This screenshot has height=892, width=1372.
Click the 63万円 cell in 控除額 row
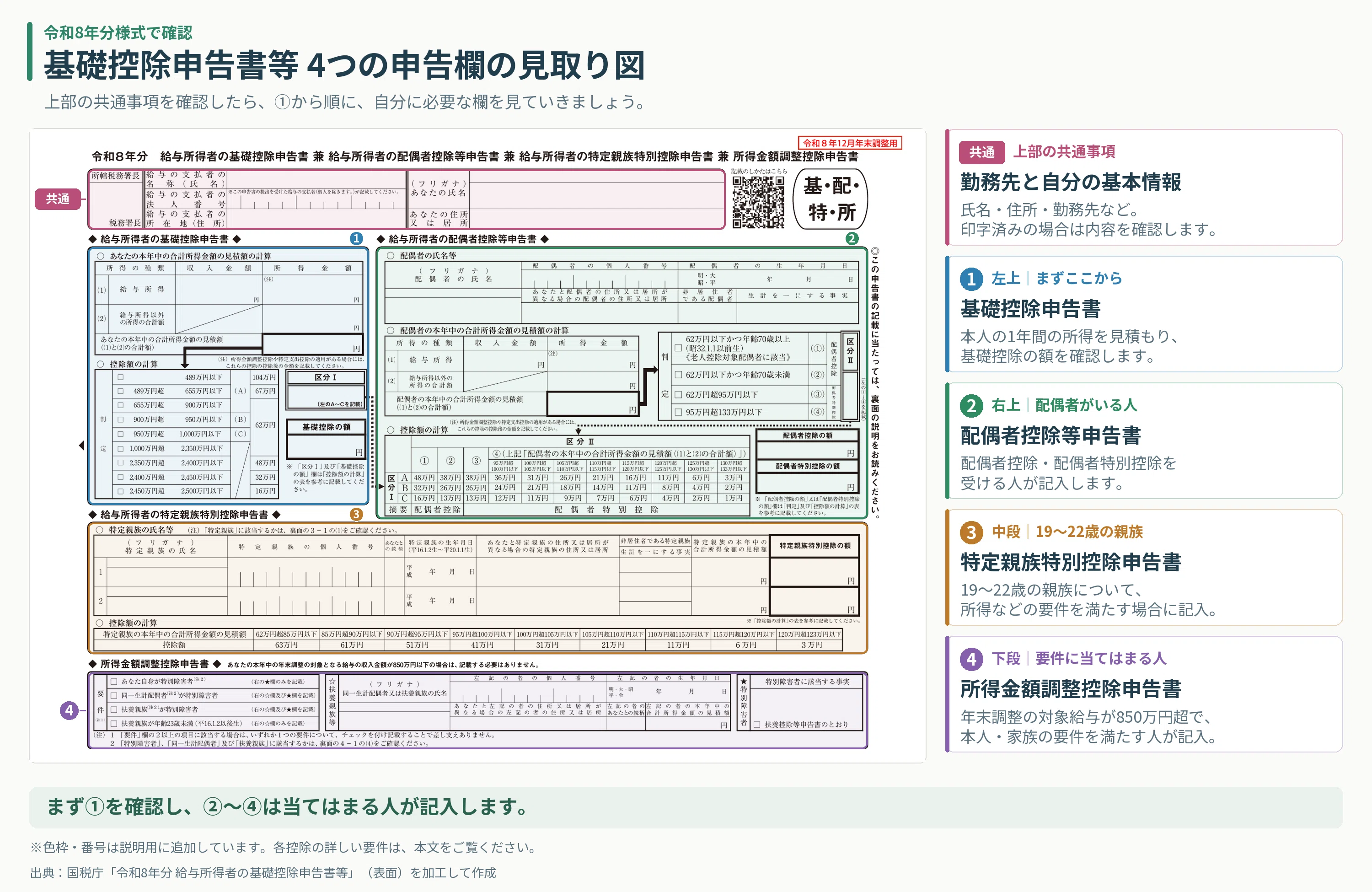(x=286, y=645)
